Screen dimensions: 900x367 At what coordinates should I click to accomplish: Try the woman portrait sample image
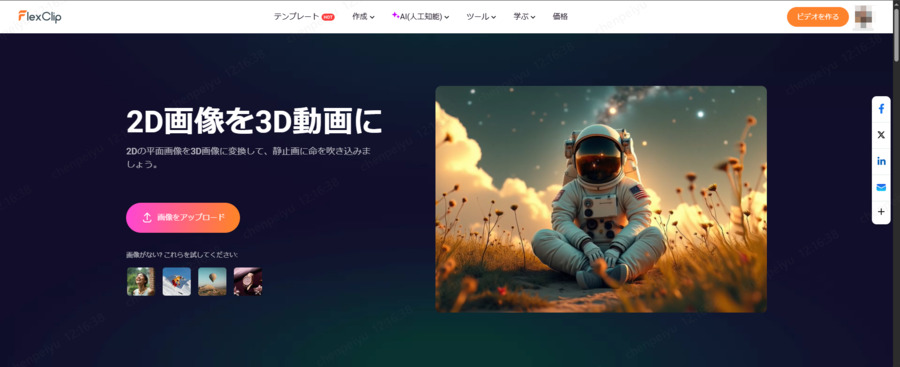141,281
